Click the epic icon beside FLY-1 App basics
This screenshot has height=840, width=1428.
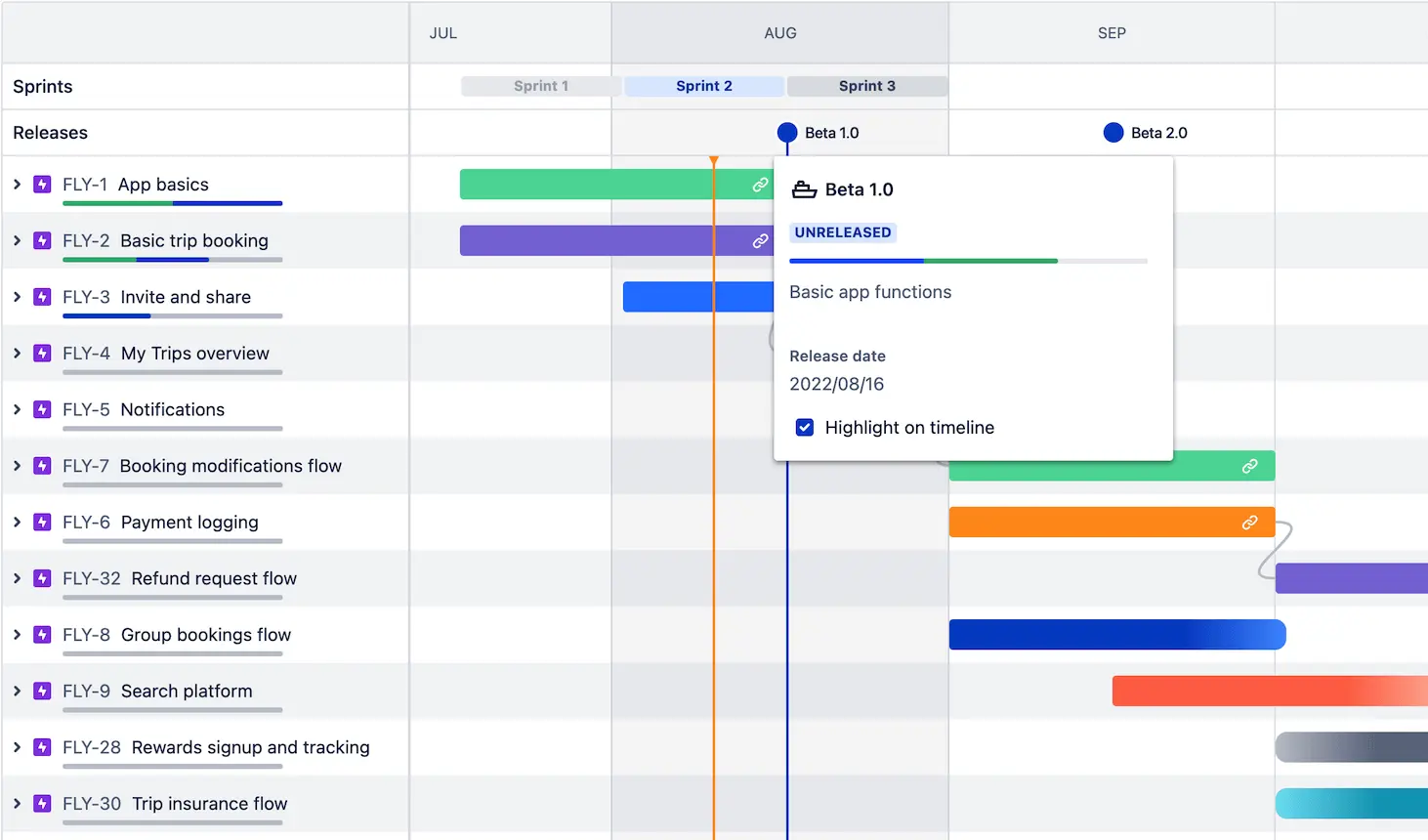[x=42, y=184]
